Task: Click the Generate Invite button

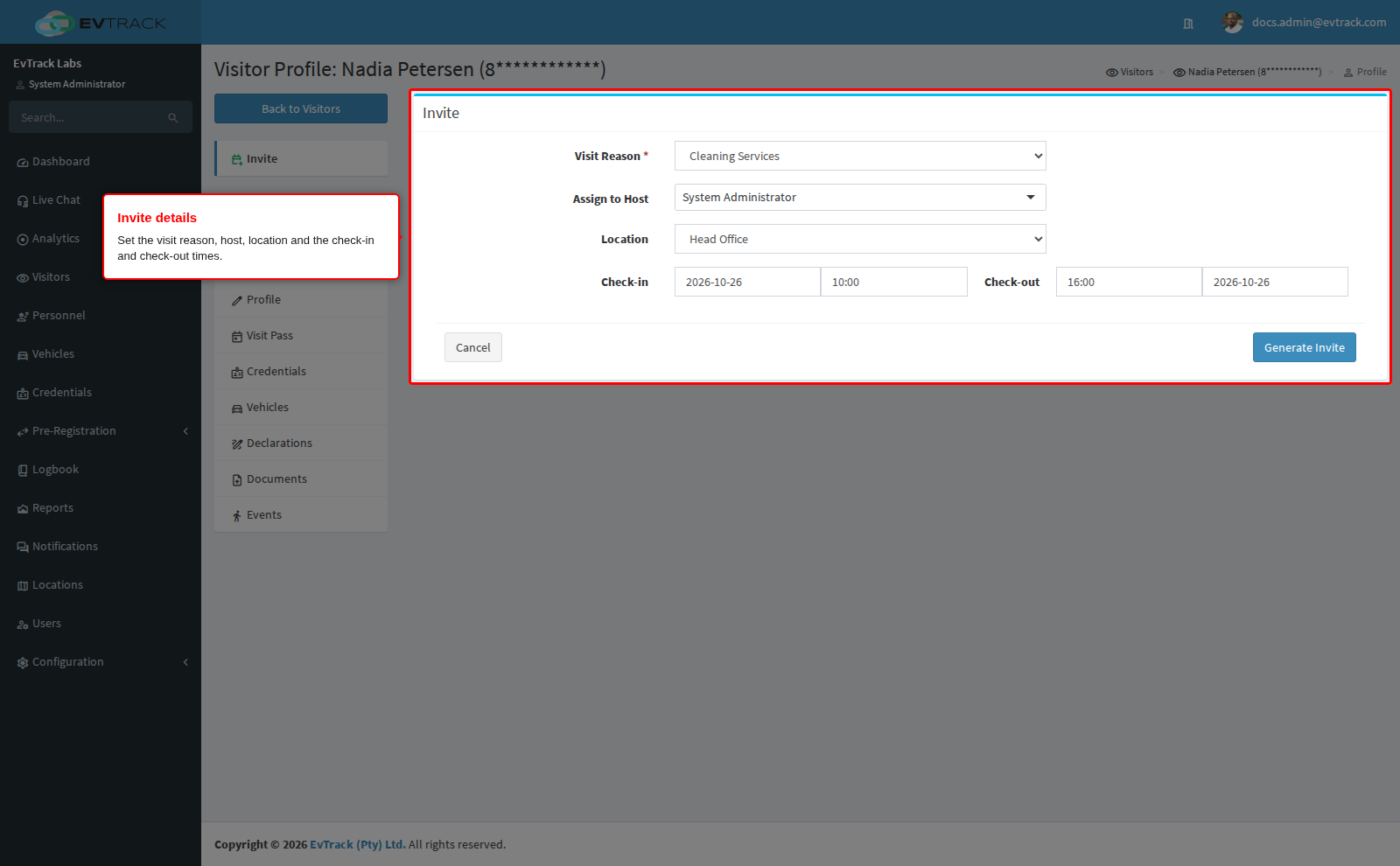Action: pyautogui.click(x=1304, y=347)
